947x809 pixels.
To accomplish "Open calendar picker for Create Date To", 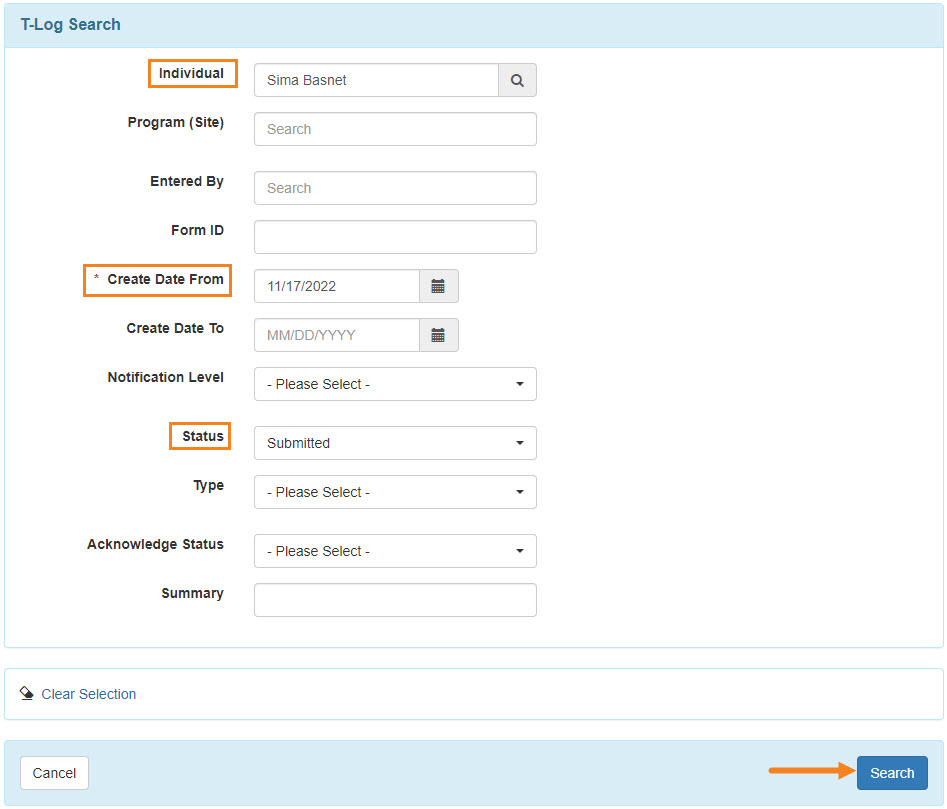I will [x=438, y=335].
